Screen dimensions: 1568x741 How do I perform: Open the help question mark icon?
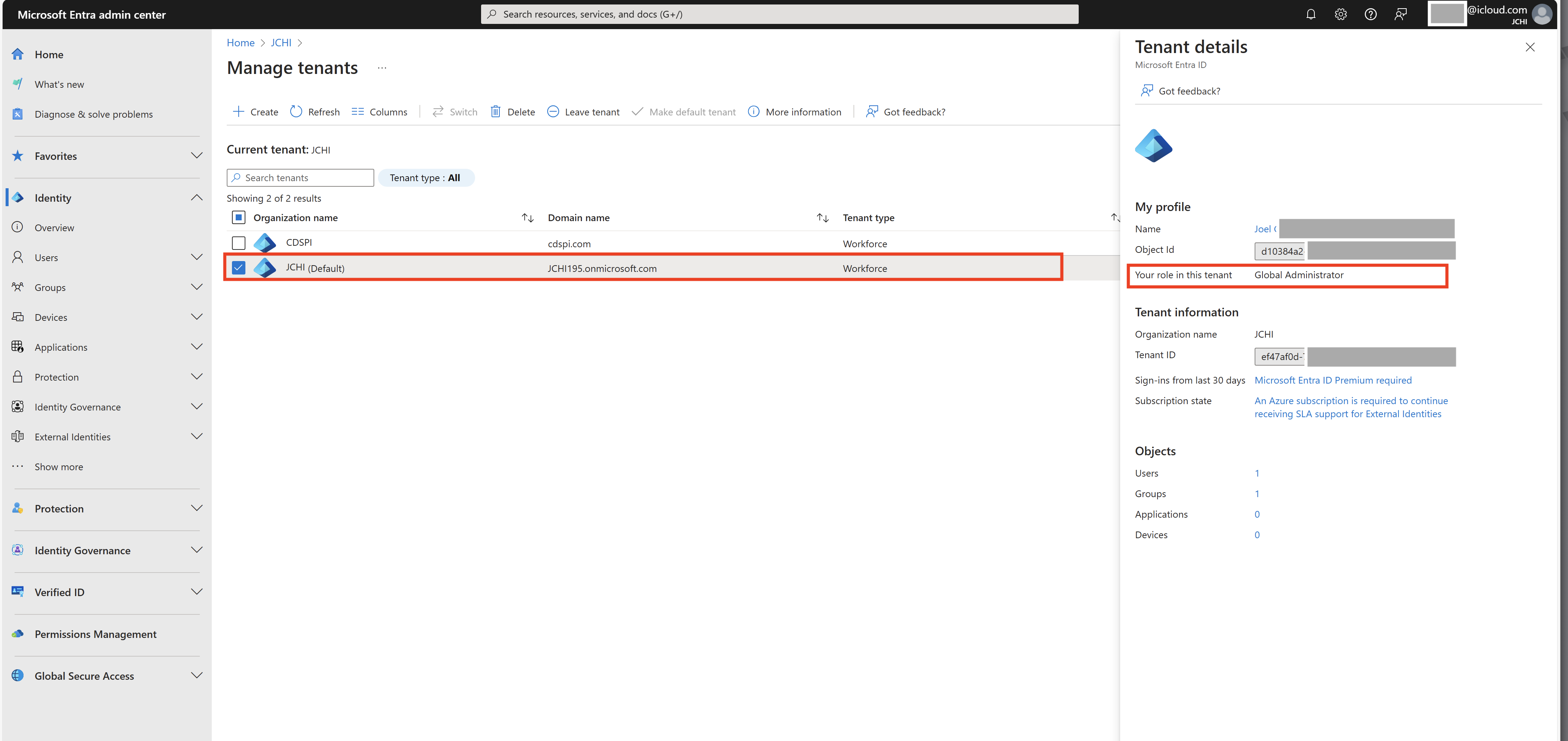pos(1370,14)
